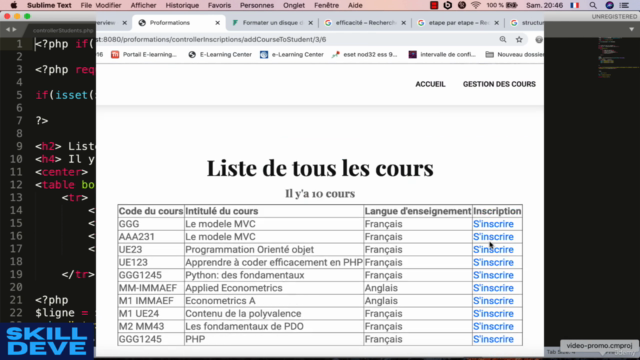
Task: Click cell 'Les fondamentaux de PDO'
Action: point(274,327)
